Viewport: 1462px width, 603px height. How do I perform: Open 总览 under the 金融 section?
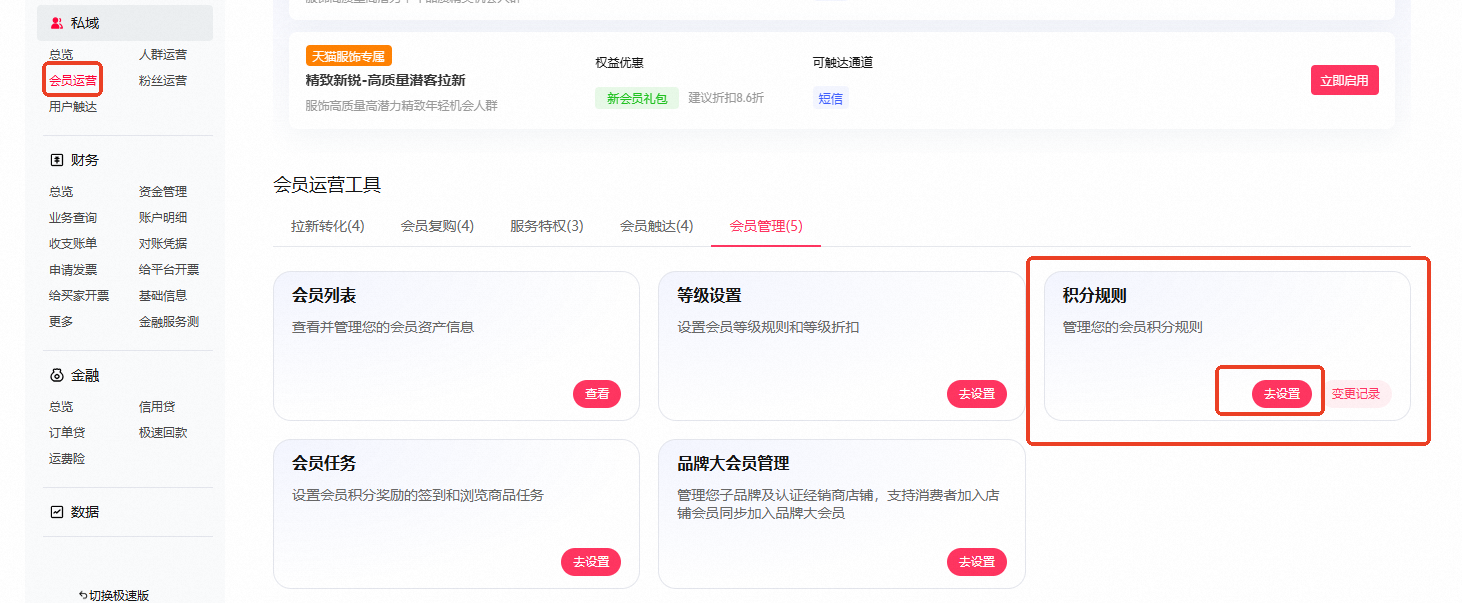click(61, 407)
